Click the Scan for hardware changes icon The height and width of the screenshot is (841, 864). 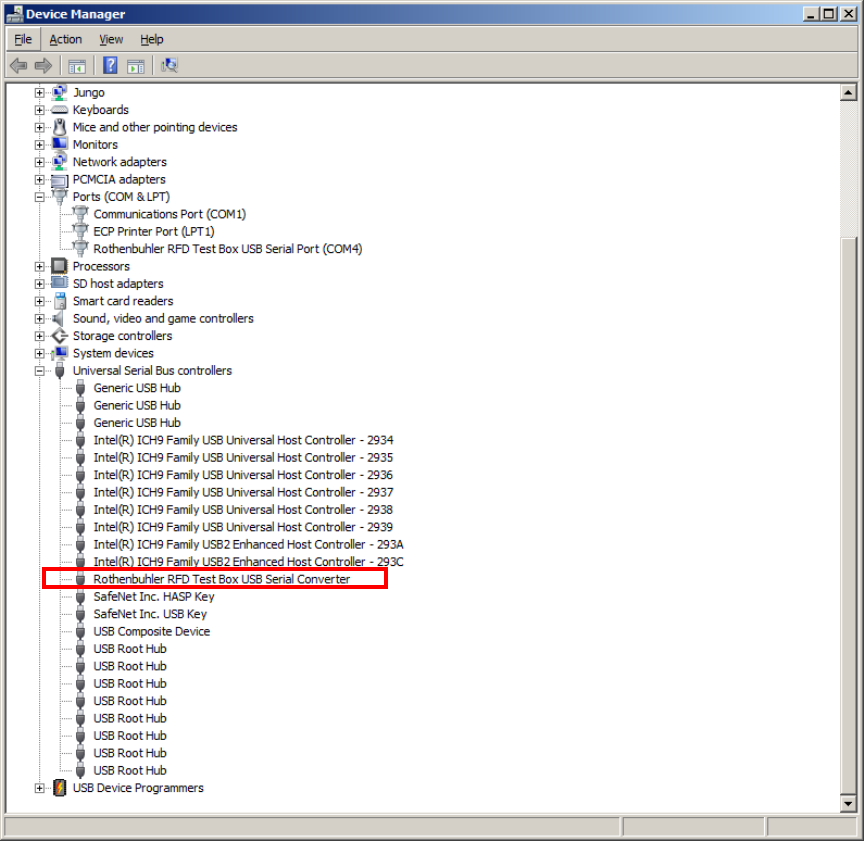(169, 66)
